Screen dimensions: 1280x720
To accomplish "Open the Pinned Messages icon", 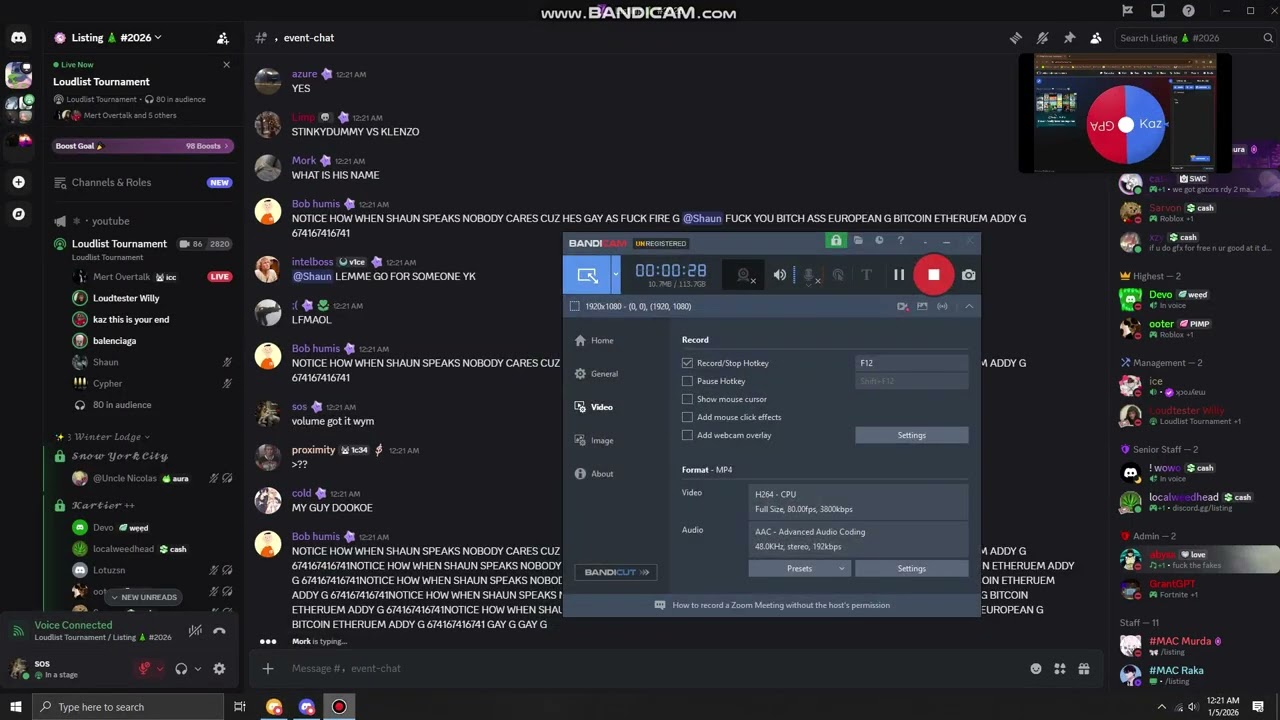I will click(1070, 38).
